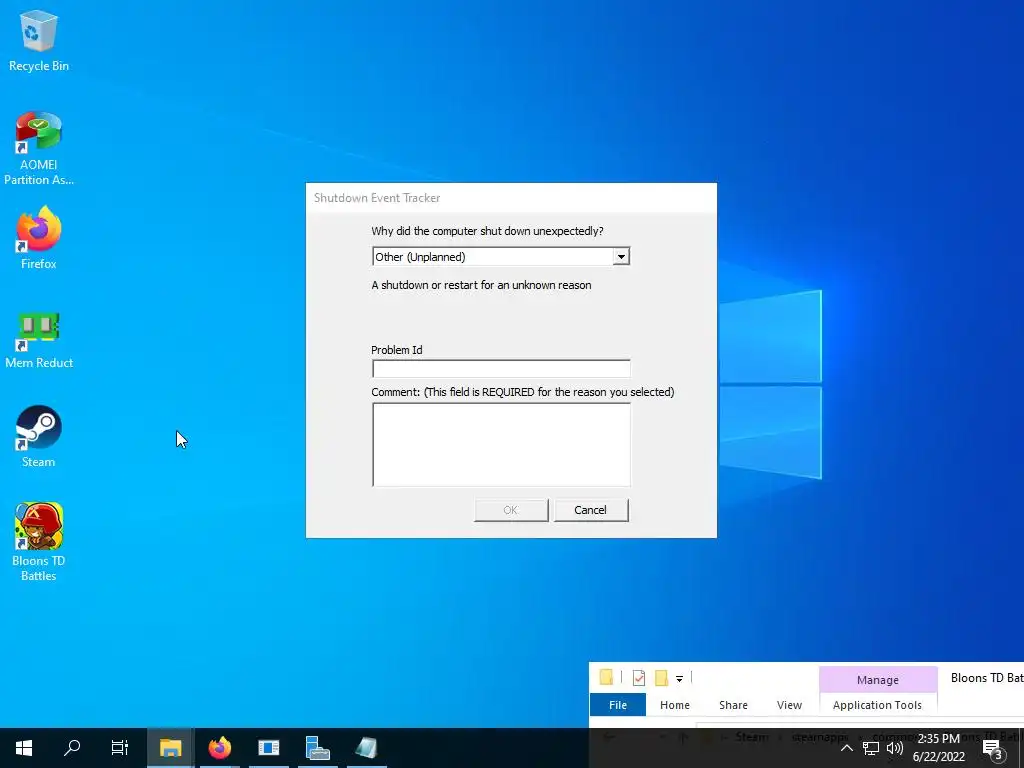Click Properties checkmark icon in Explorer toolbar
Screen dimensions: 1024x768
click(639, 678)
